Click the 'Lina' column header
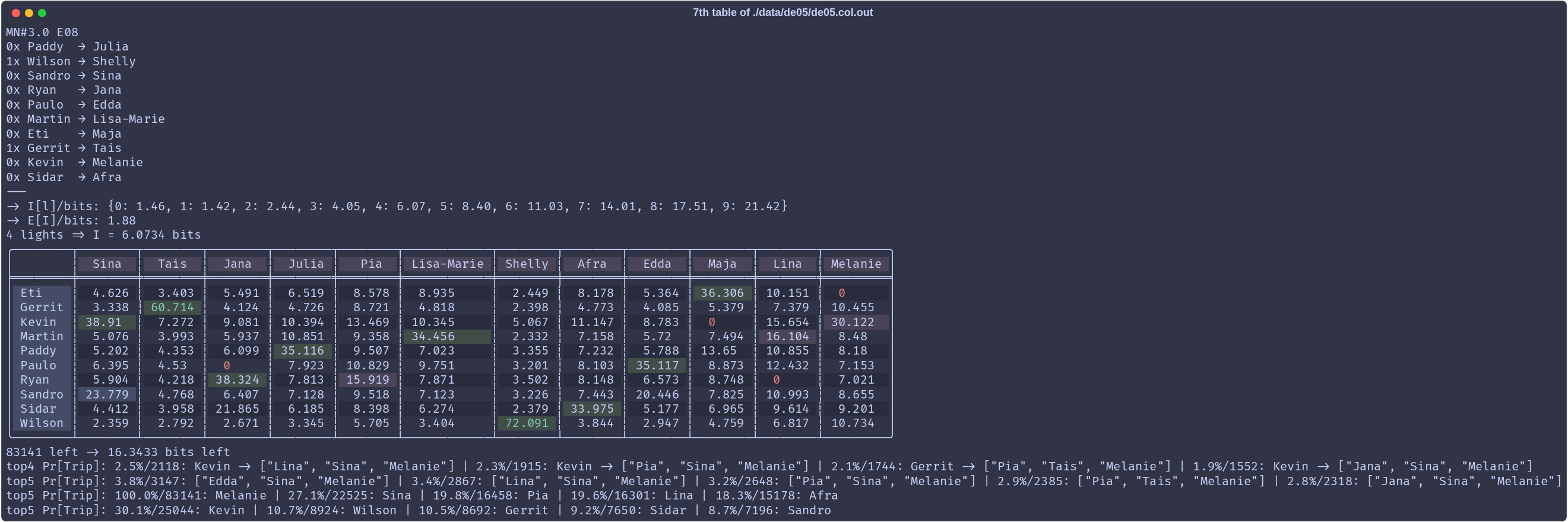 tap(787, 264)
